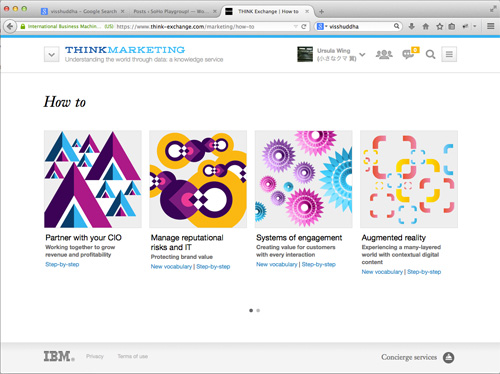Image resolution: width=500 pixels, height=374 pixels.
Task: Click the Partner with your CIO heading
Action: [x=83, y=238]
